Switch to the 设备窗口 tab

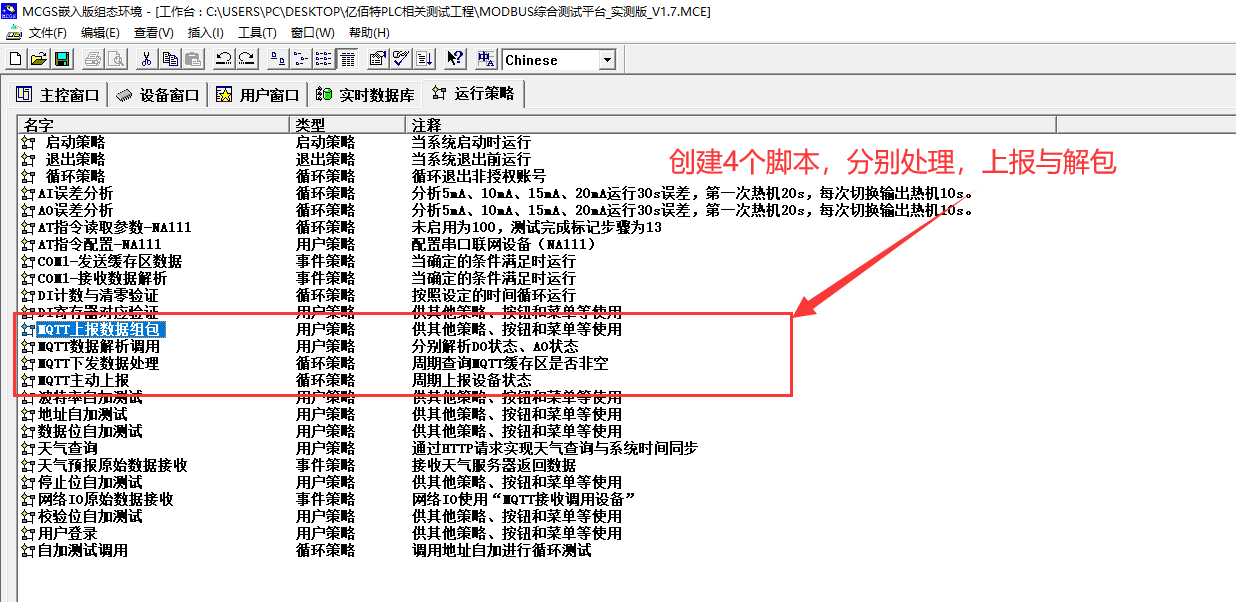pyautogui.click(x=158, y=95)
